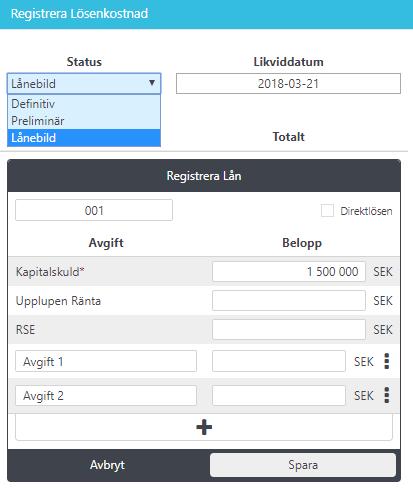Click the Avgift 1 amount field

pyautogui.click(x=279, y=361)
